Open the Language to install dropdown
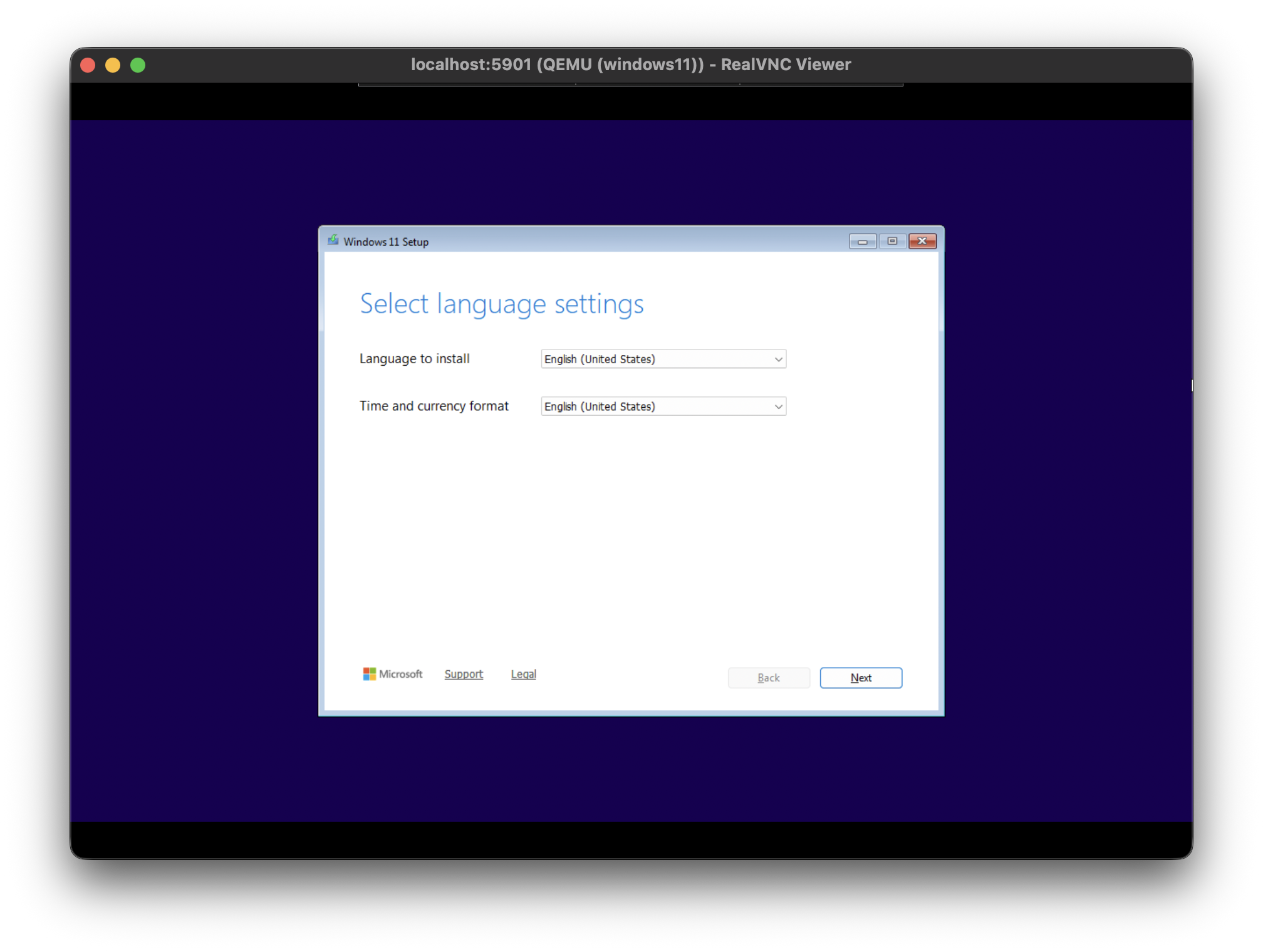The width and height of the screenshot is (1263, 952). [663, 359]
